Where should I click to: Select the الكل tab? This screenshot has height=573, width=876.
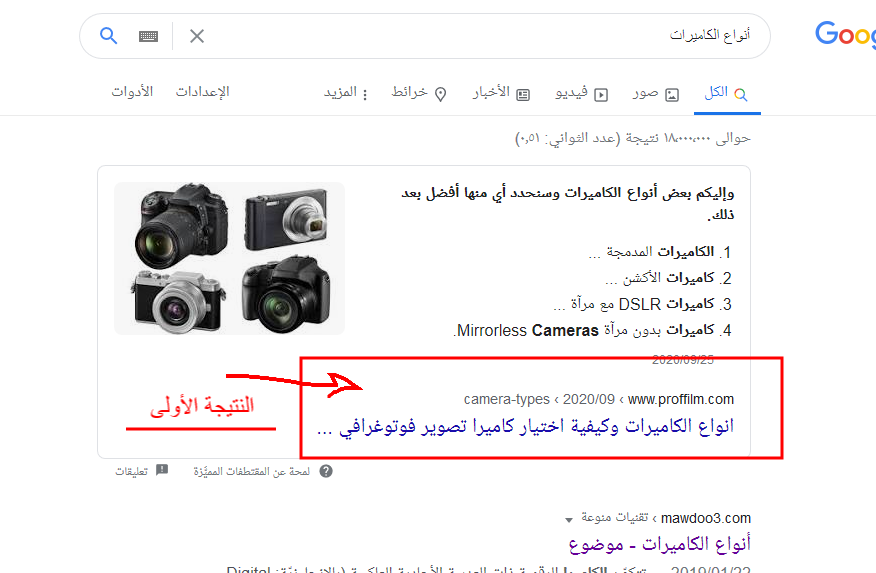[x=726, y=93]
